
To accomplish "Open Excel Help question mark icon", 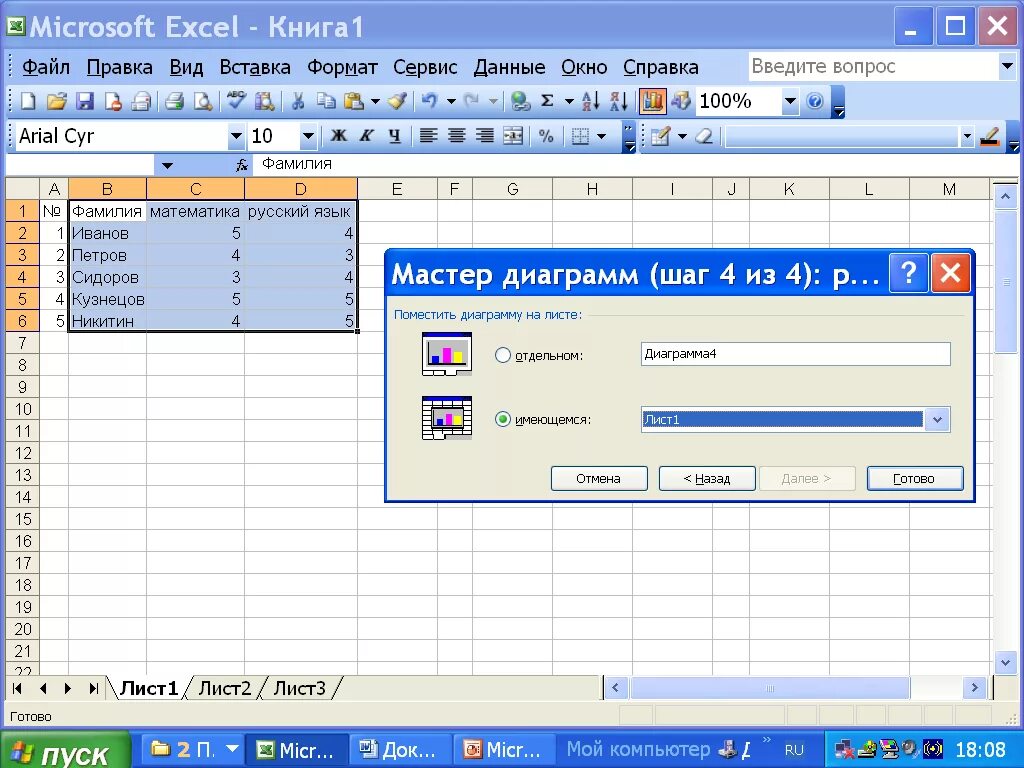I will click(x=814, y=101).
